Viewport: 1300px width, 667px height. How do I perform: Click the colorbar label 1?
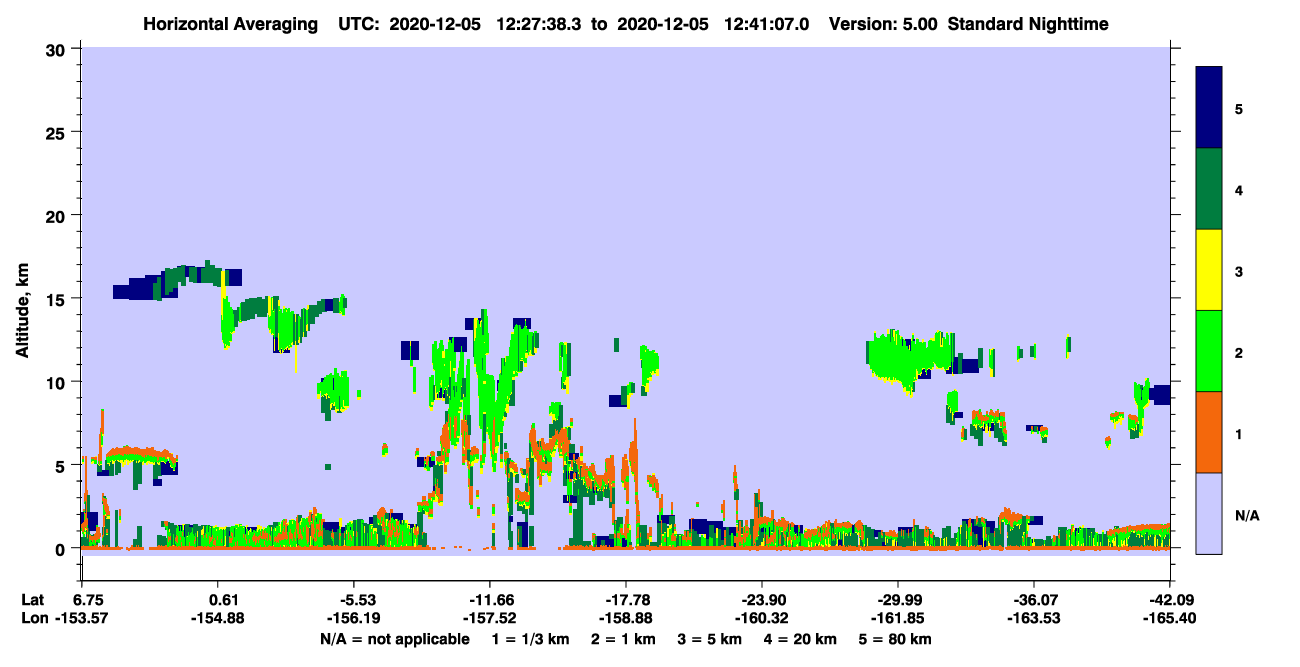coord(1239,433)
